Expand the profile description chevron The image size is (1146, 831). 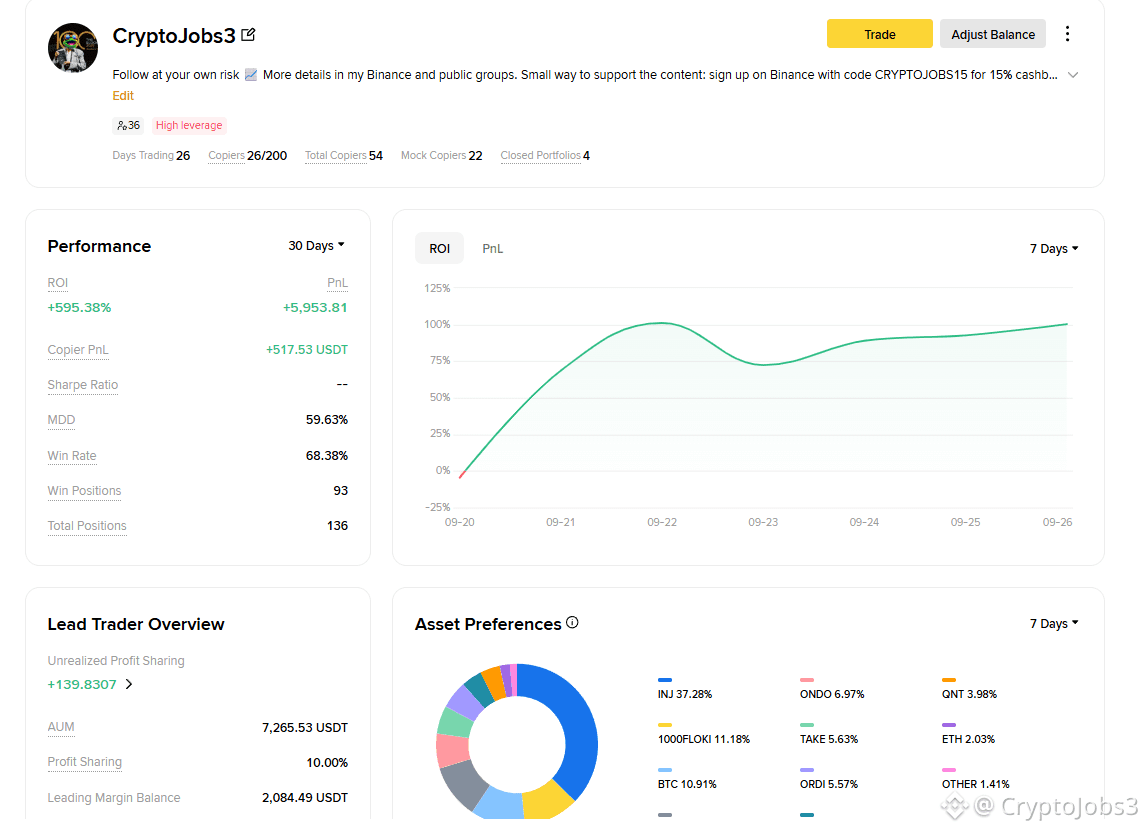pos(1073,75)
